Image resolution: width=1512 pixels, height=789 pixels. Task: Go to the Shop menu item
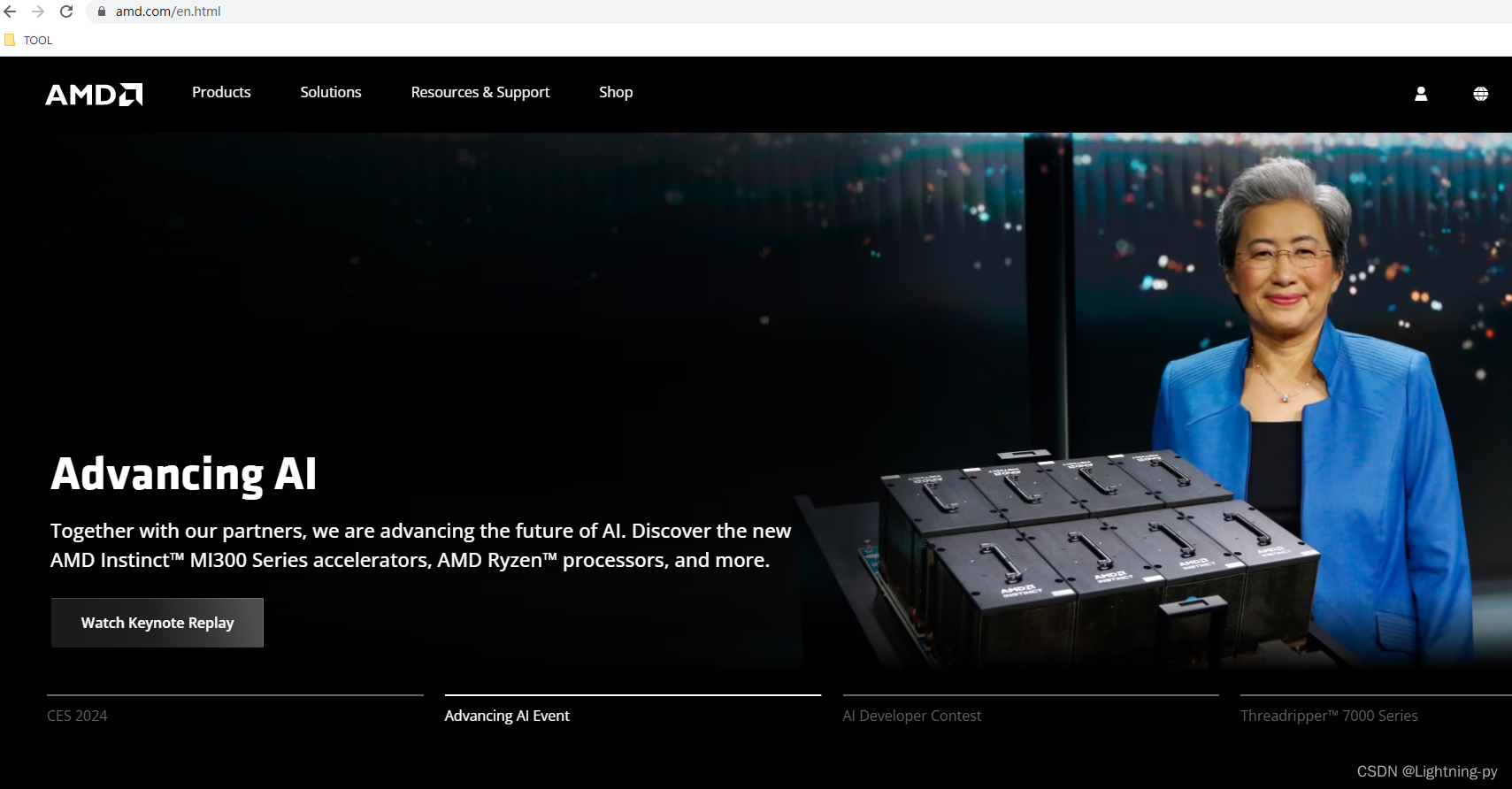pyautogui.click(x=616, y=92)
